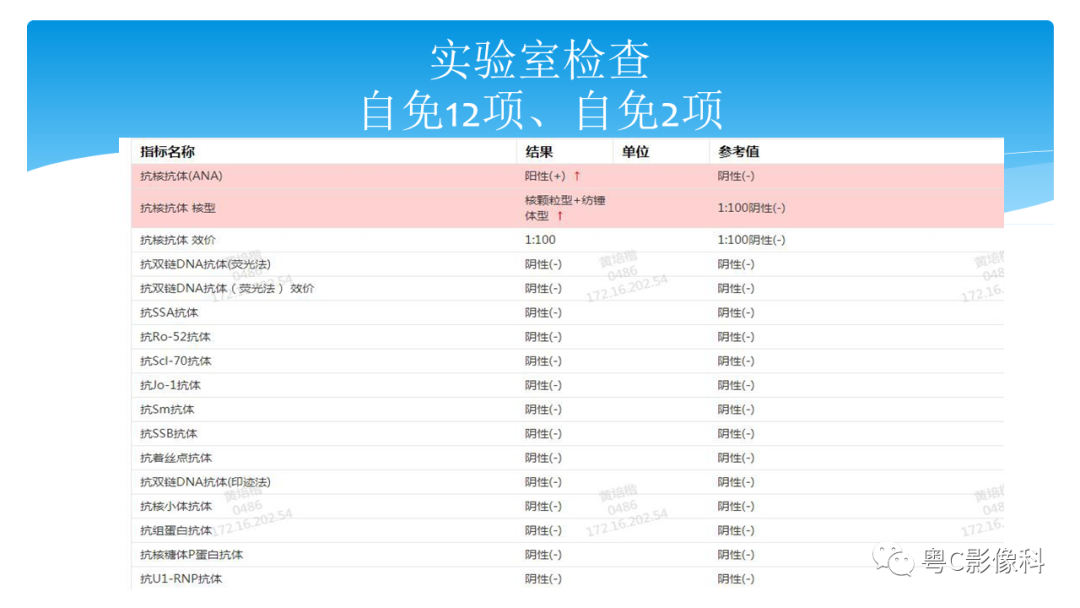The height and width of the screenshot is (608, 1080).
Task: Click result 阴性(-) for 抗Ro-52抗体
Action: [543, 337]
